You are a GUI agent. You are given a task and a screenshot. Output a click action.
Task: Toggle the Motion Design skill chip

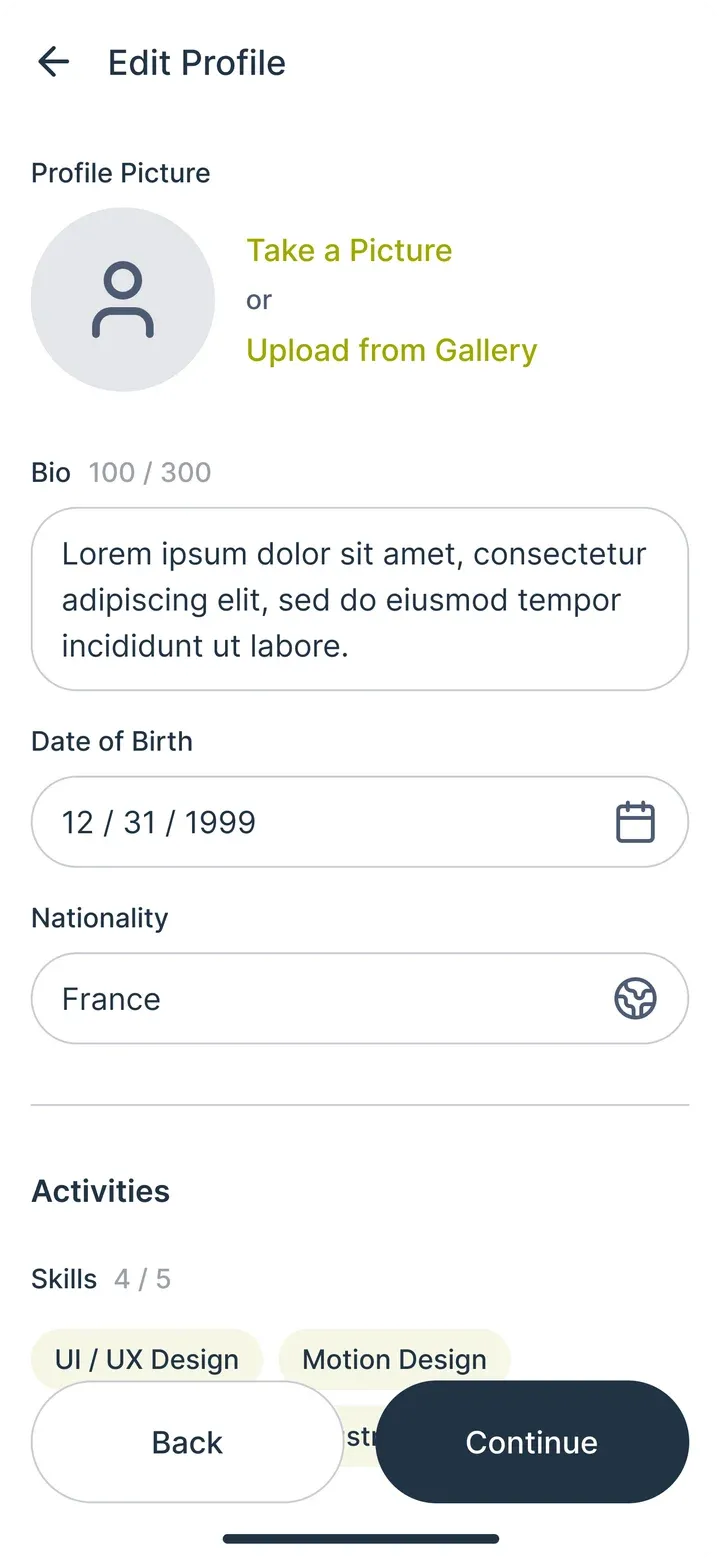click(394, 1359)
